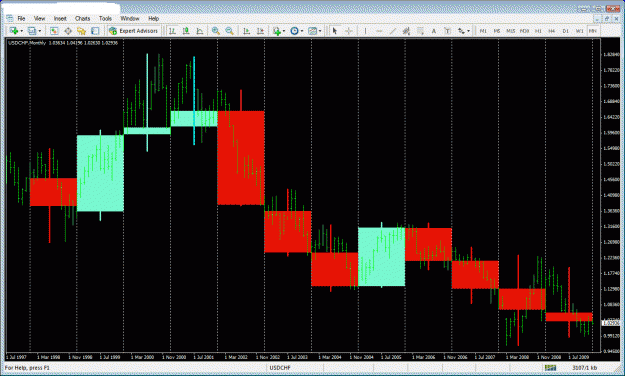The image size is (625, 376).
Task: Switch timeframe to H1
Action: tap(538, 31)
